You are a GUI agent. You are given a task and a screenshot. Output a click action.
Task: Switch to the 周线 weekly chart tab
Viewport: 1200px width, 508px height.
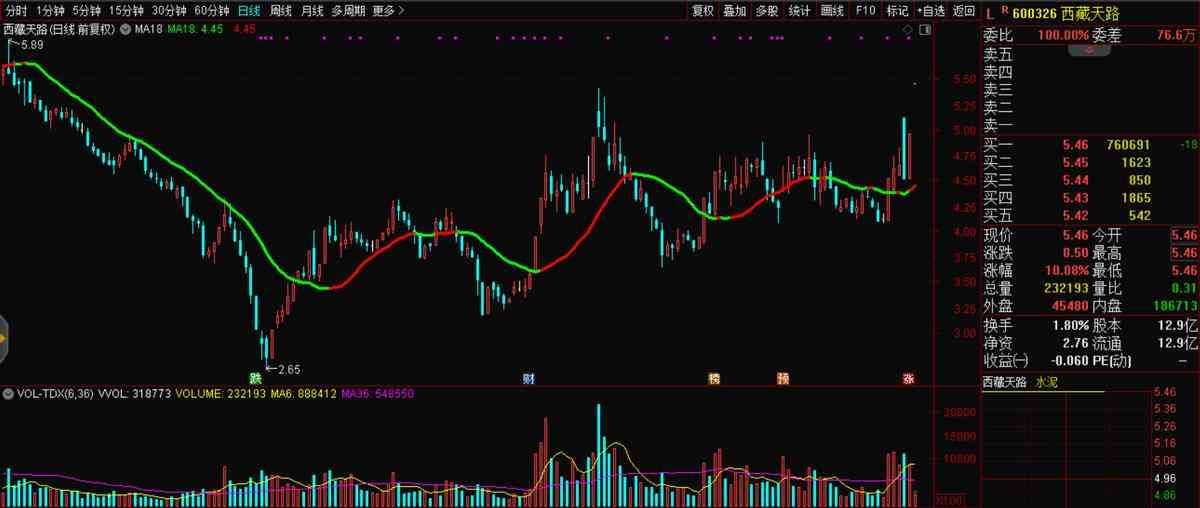point(281,11)
